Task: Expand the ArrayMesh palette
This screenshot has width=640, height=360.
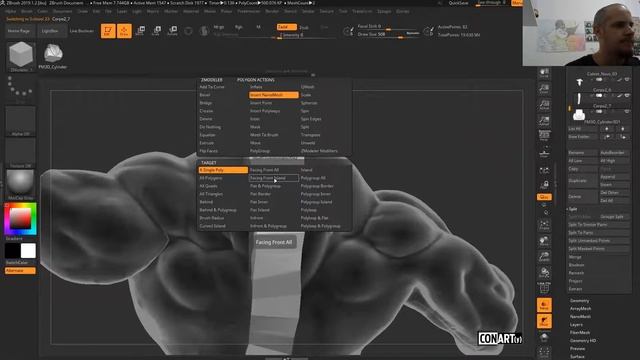Action: (580, 309)
